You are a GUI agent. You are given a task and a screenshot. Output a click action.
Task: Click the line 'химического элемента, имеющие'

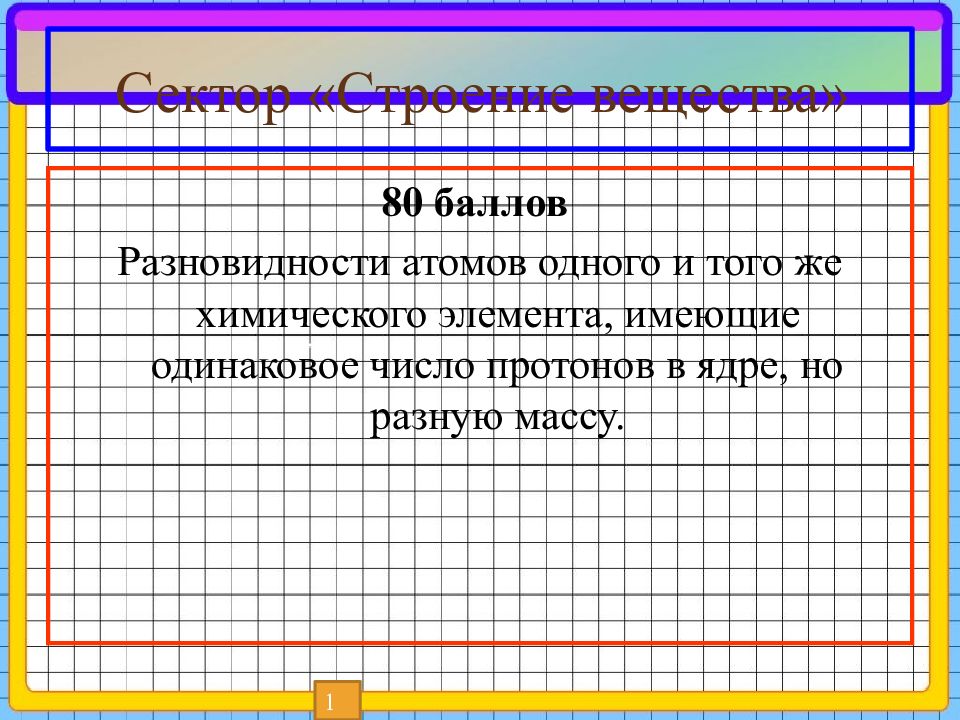497,316
